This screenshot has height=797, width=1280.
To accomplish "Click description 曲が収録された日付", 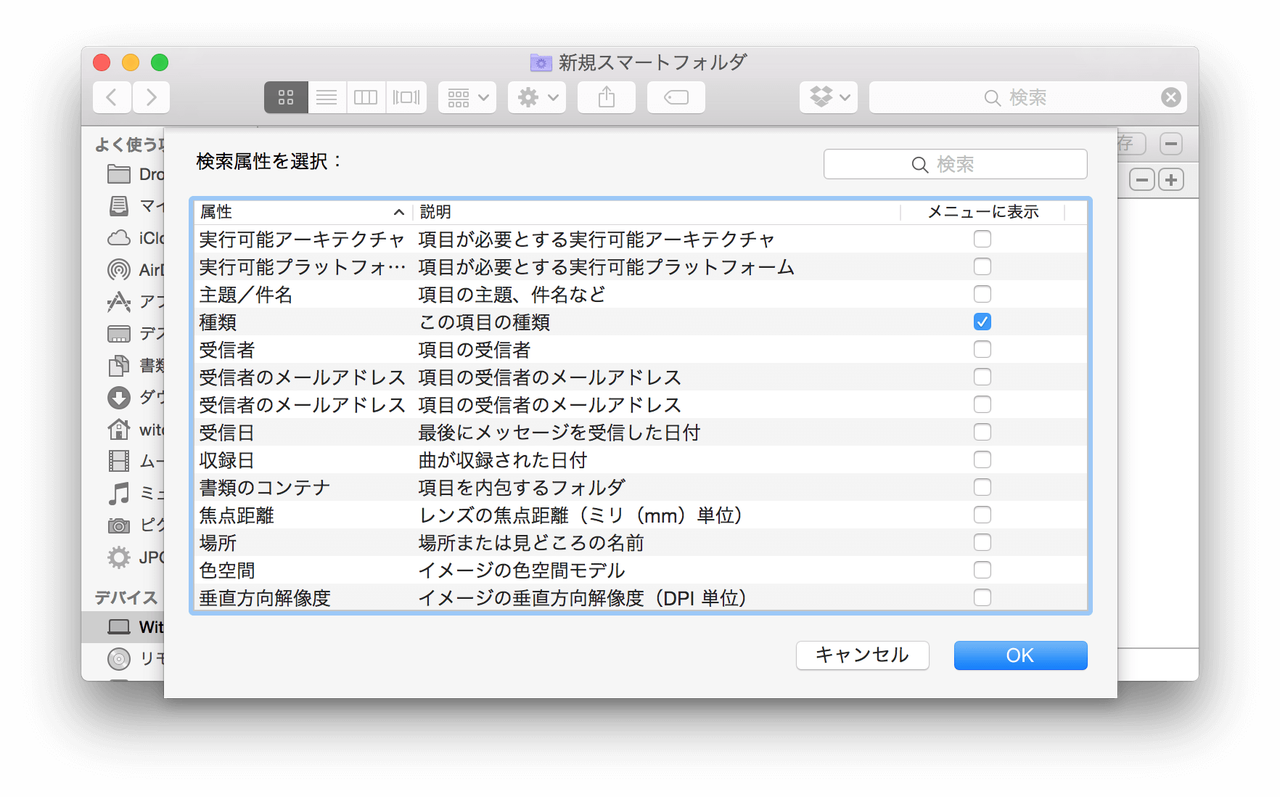I will [502, 461].
